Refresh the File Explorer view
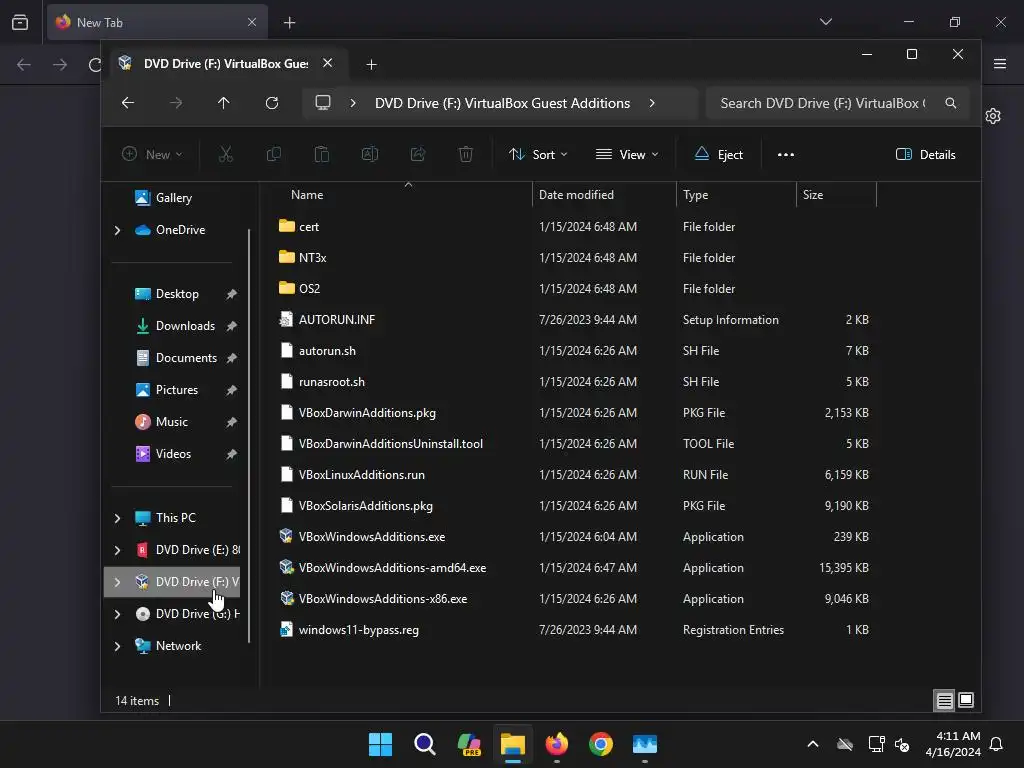This screenshot has width=1024, height=768. (x=272, y=103)
